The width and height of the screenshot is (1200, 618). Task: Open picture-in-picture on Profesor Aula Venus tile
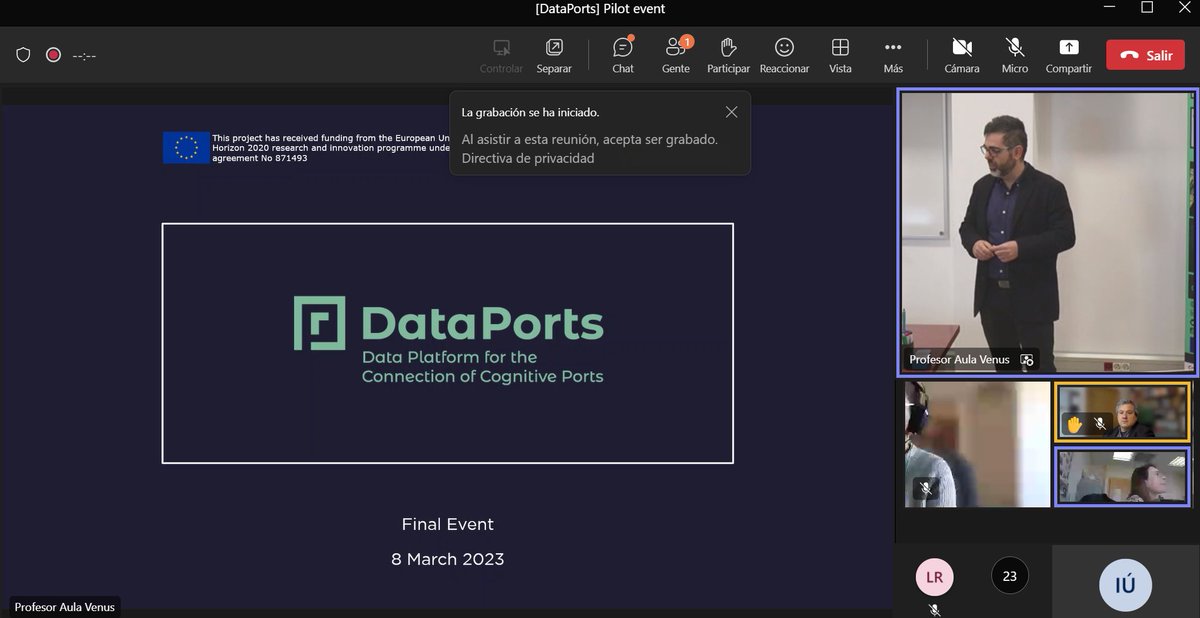(x=1027, y=360)
